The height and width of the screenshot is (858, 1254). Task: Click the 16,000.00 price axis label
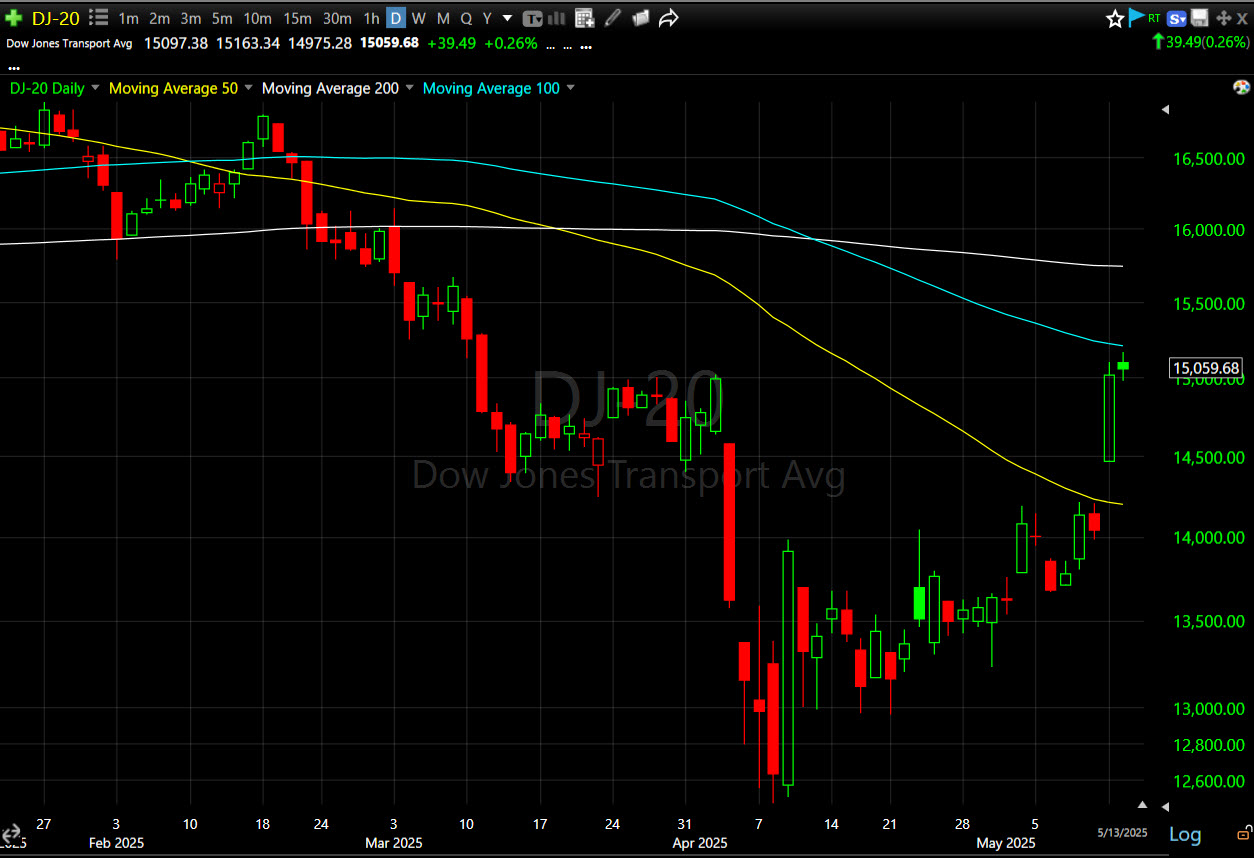[1208, 229]
